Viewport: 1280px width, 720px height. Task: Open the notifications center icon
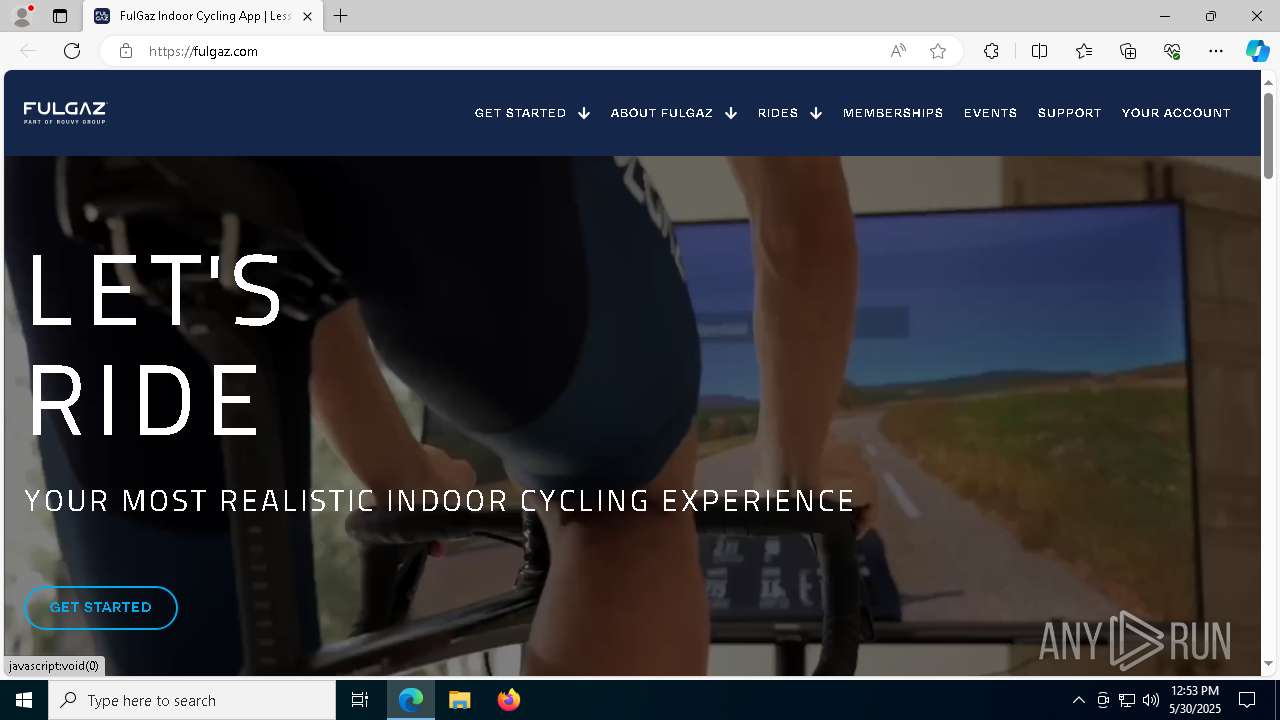[1248, 700]
